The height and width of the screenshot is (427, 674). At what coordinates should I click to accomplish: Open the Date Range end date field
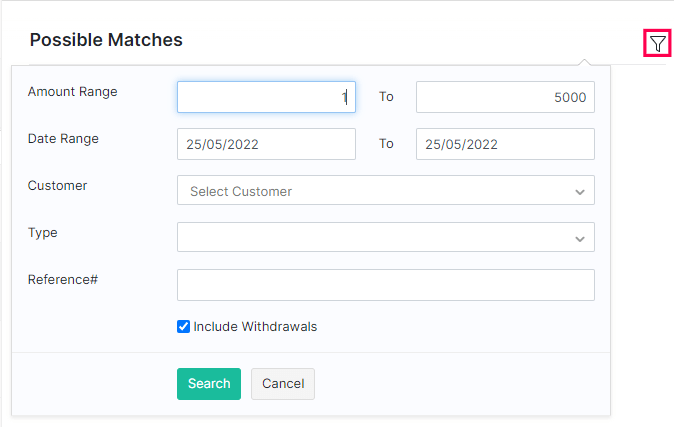tap(505, 144)
